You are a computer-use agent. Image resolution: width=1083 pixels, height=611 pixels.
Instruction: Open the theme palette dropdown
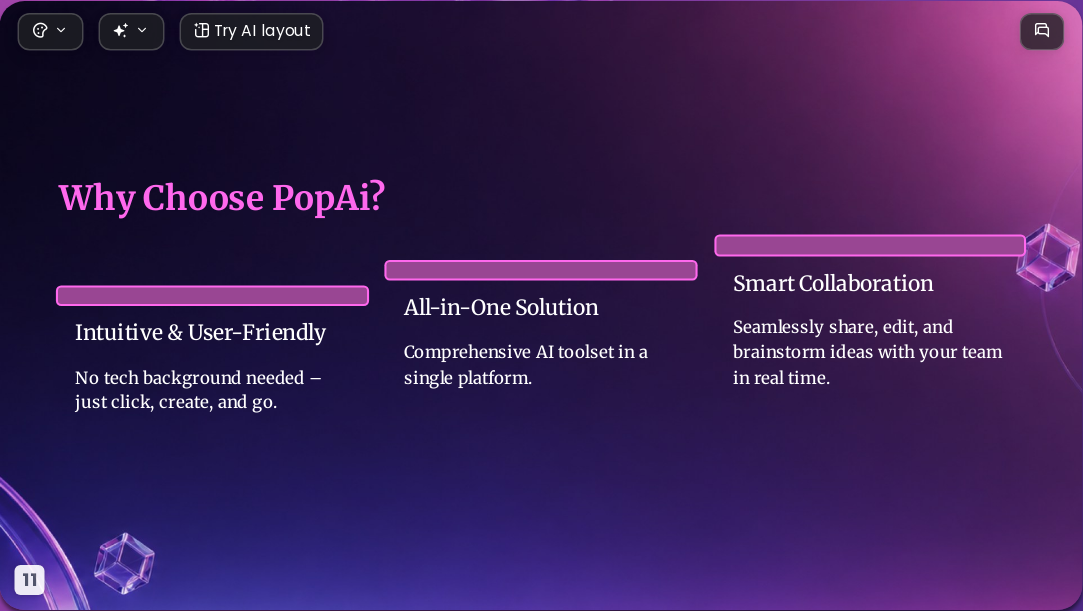[50, 31]
